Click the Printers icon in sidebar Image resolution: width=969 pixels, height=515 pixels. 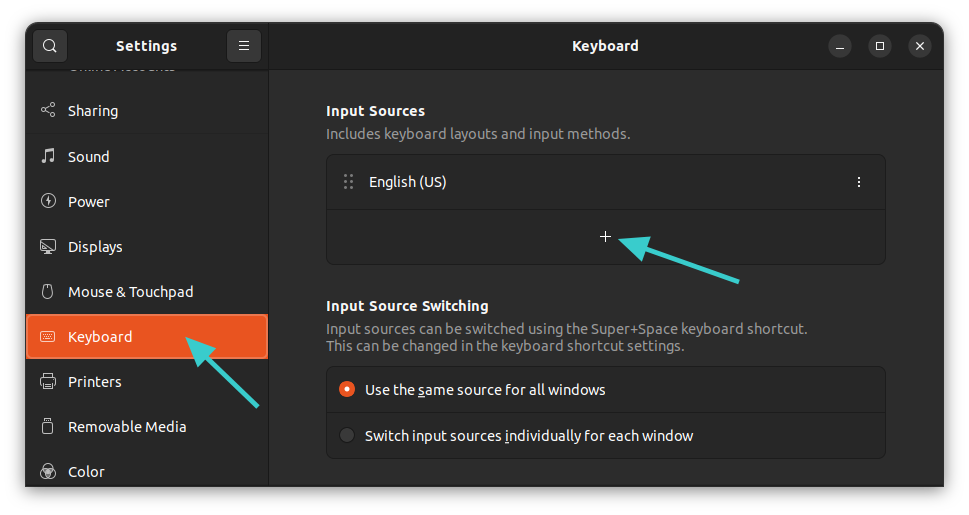pyautogui.click(x=48, y=382)
